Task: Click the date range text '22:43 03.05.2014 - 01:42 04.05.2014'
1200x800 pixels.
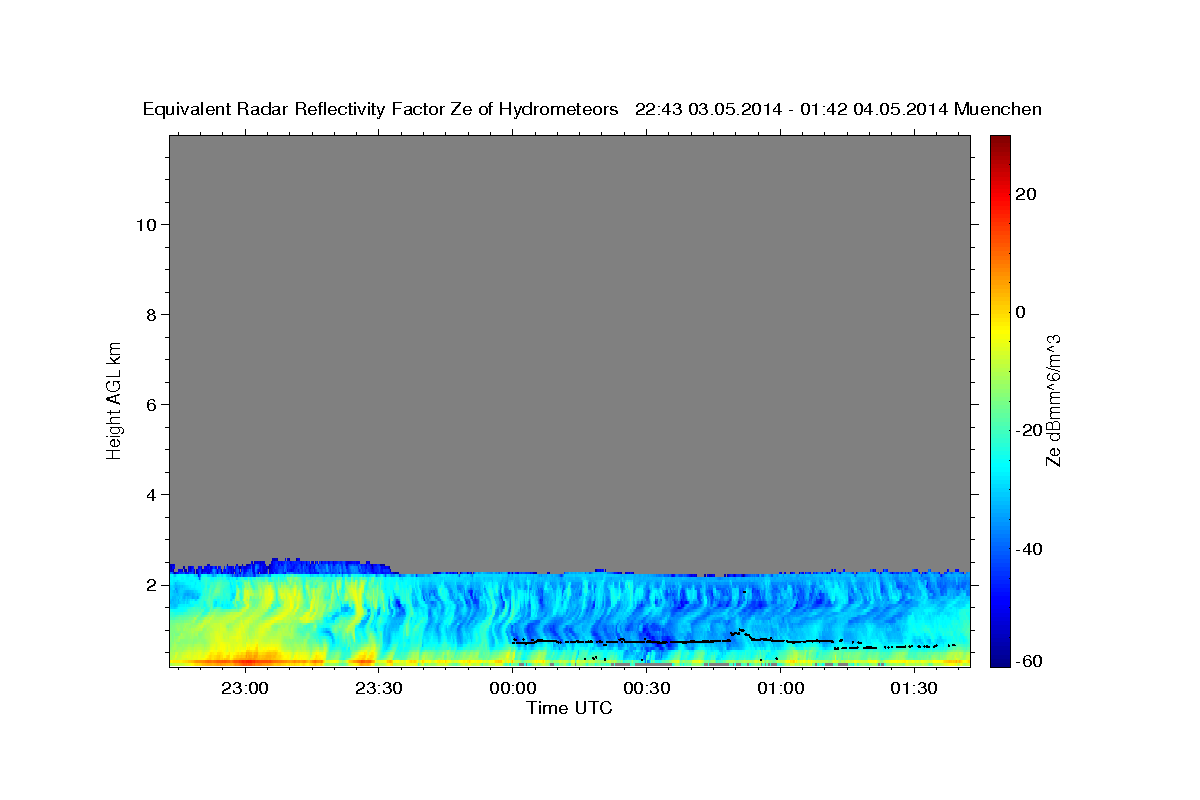Action: click(x=792, y=110)
